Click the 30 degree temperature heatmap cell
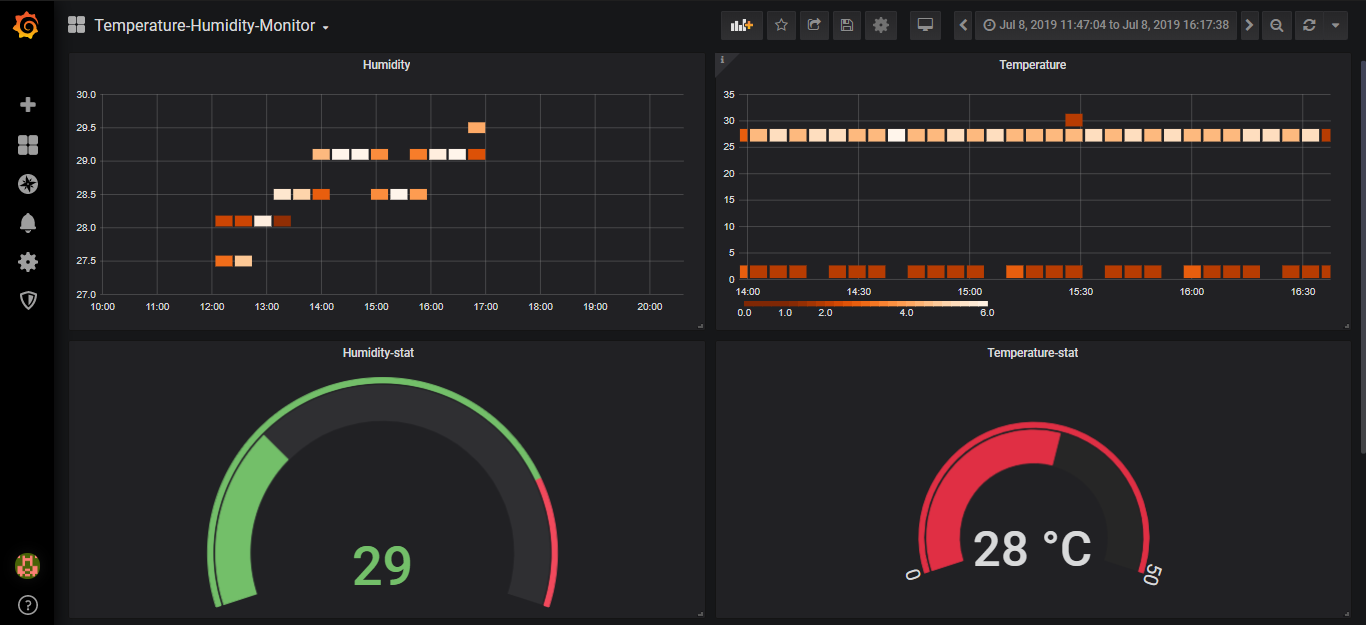The image size is (1366, 625). [1074, 120]
